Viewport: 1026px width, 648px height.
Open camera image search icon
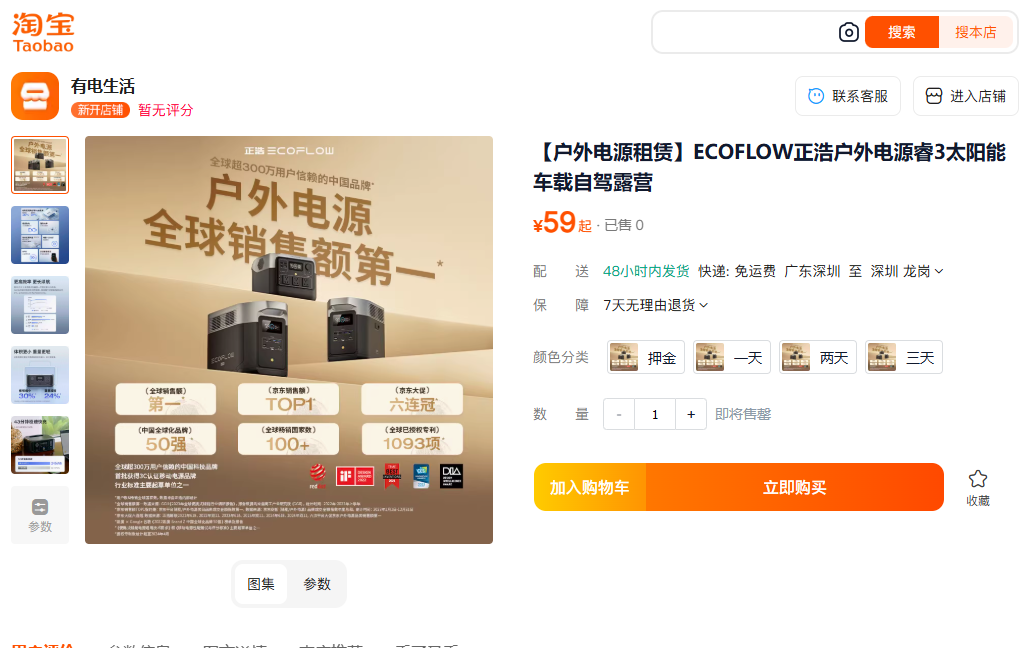click(x=849, y=32)
